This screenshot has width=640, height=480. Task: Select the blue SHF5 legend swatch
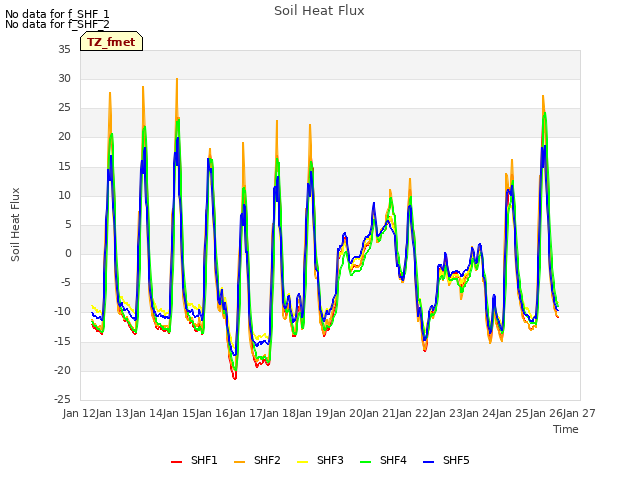pyautogui.click(x=429, y=462)
